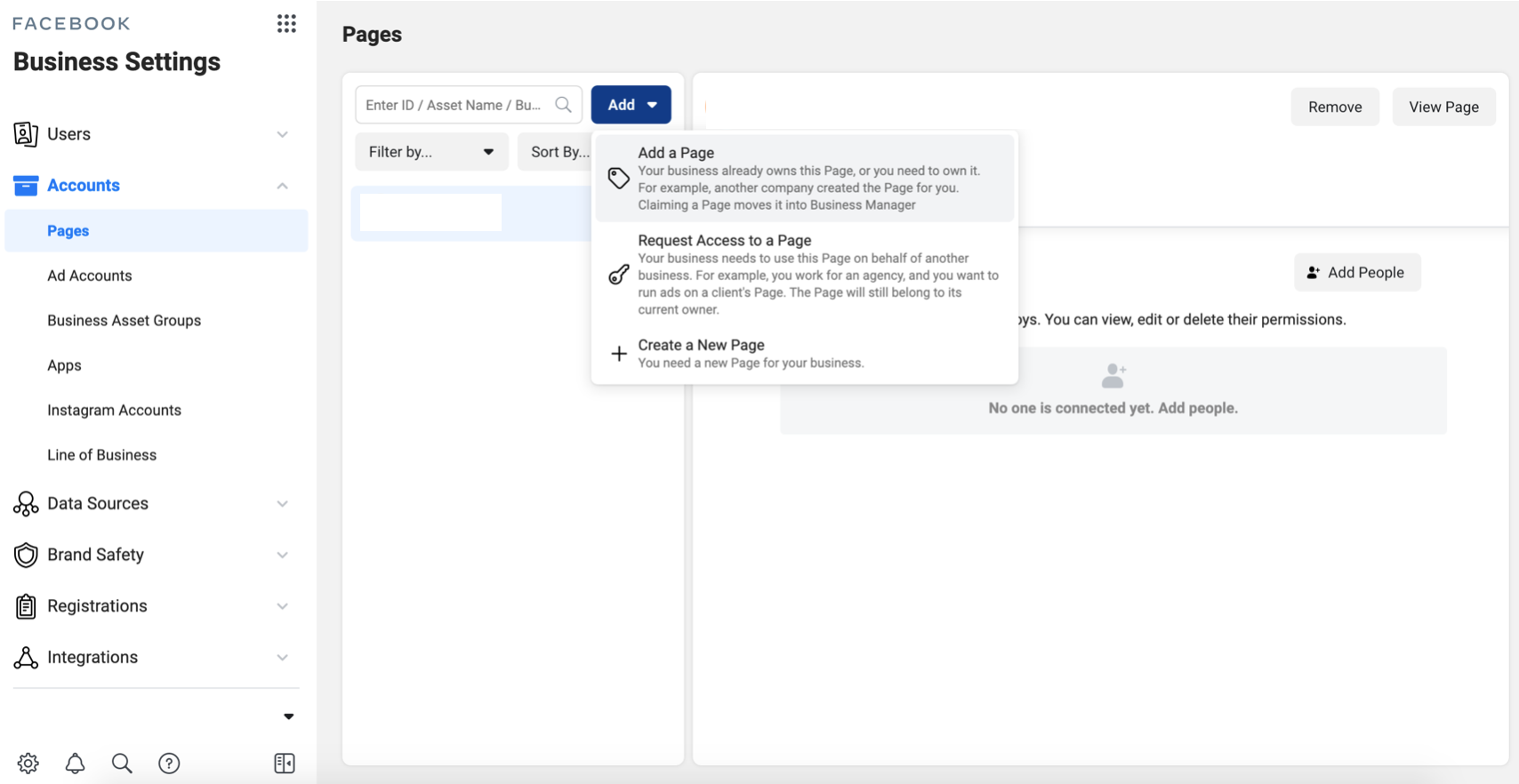Select the blank page entry in list
Image resolution: width=1519 pixels, height=784 pixels.
[471, 213]
